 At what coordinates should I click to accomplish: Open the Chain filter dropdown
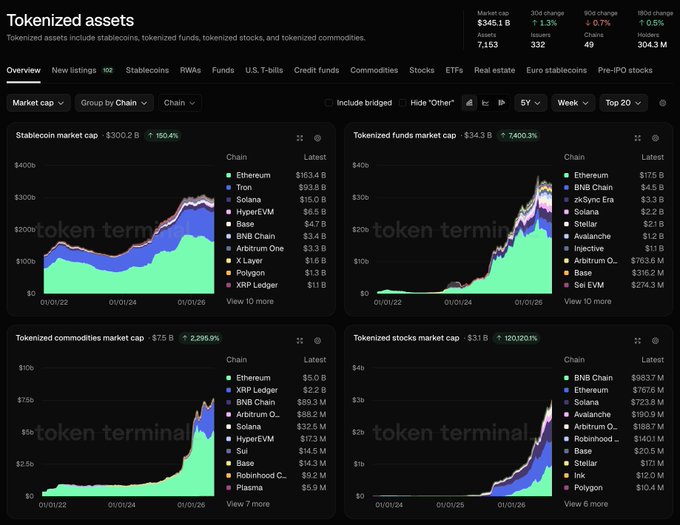coord(180,103)
